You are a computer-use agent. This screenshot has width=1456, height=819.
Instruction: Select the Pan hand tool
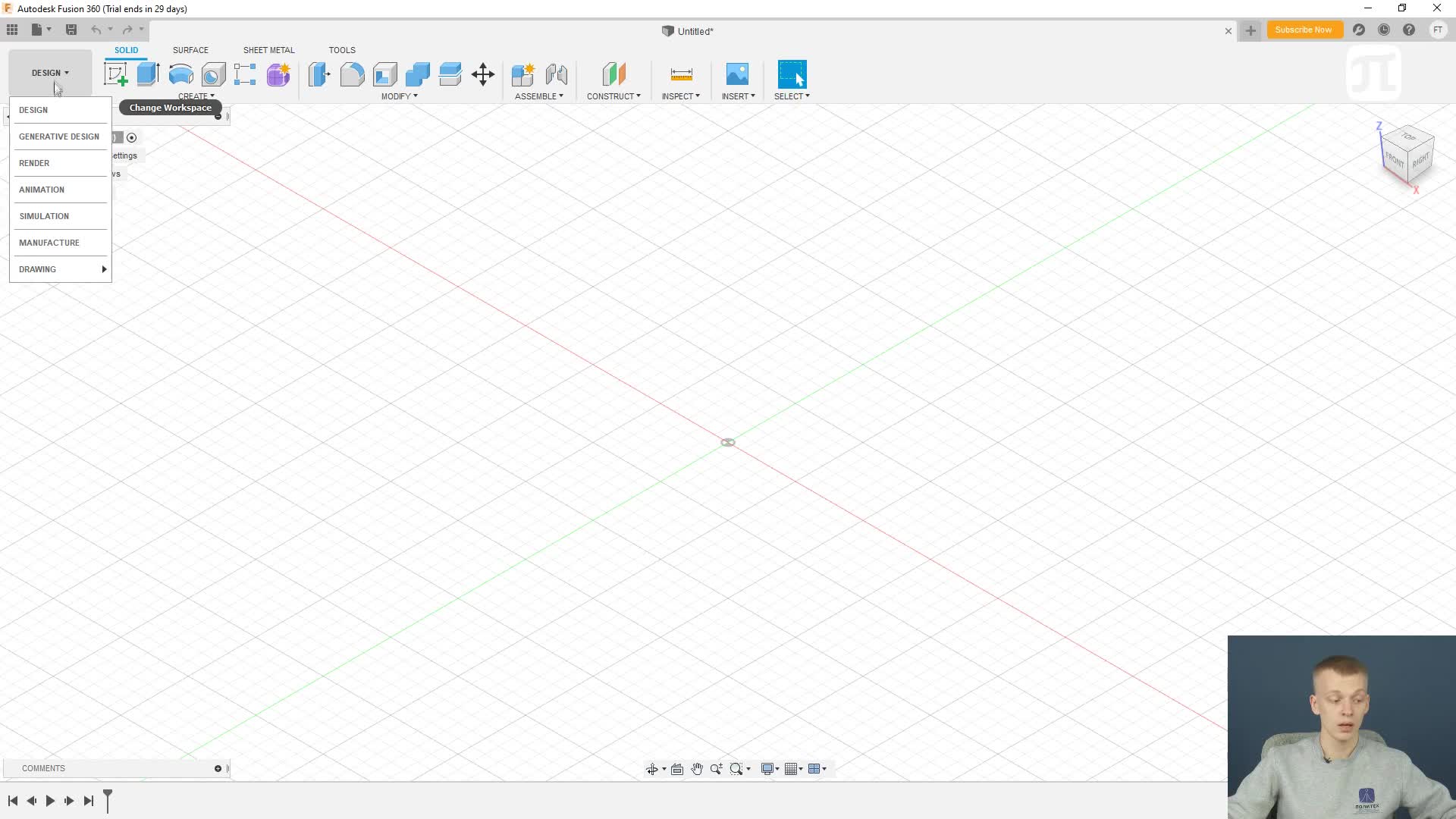697,769
